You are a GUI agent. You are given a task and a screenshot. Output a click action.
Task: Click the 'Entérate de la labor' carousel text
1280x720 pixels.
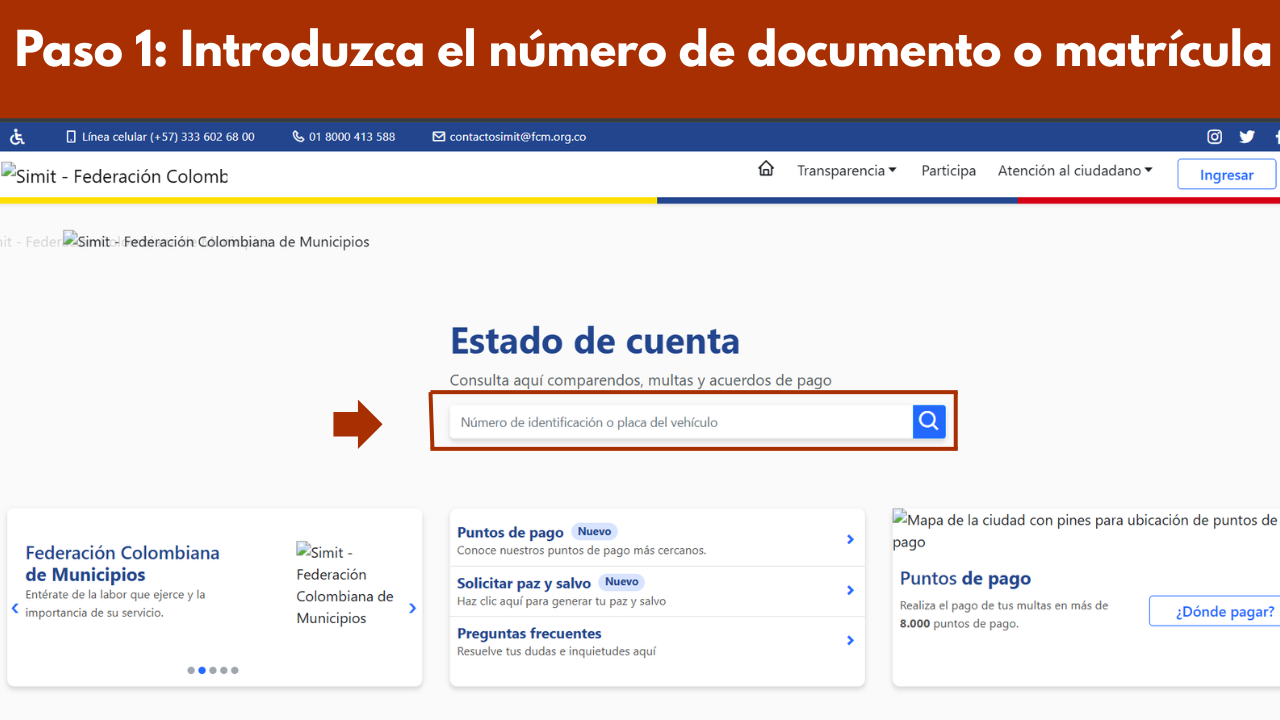point(115,603)
